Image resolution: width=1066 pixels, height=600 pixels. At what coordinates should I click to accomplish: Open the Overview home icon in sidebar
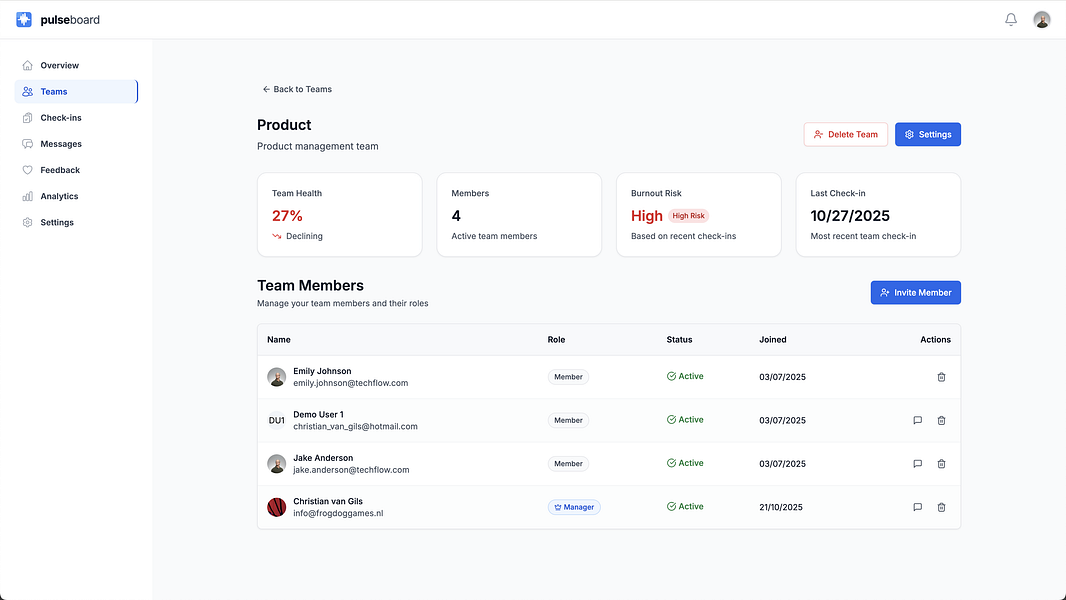coord(28,65)
